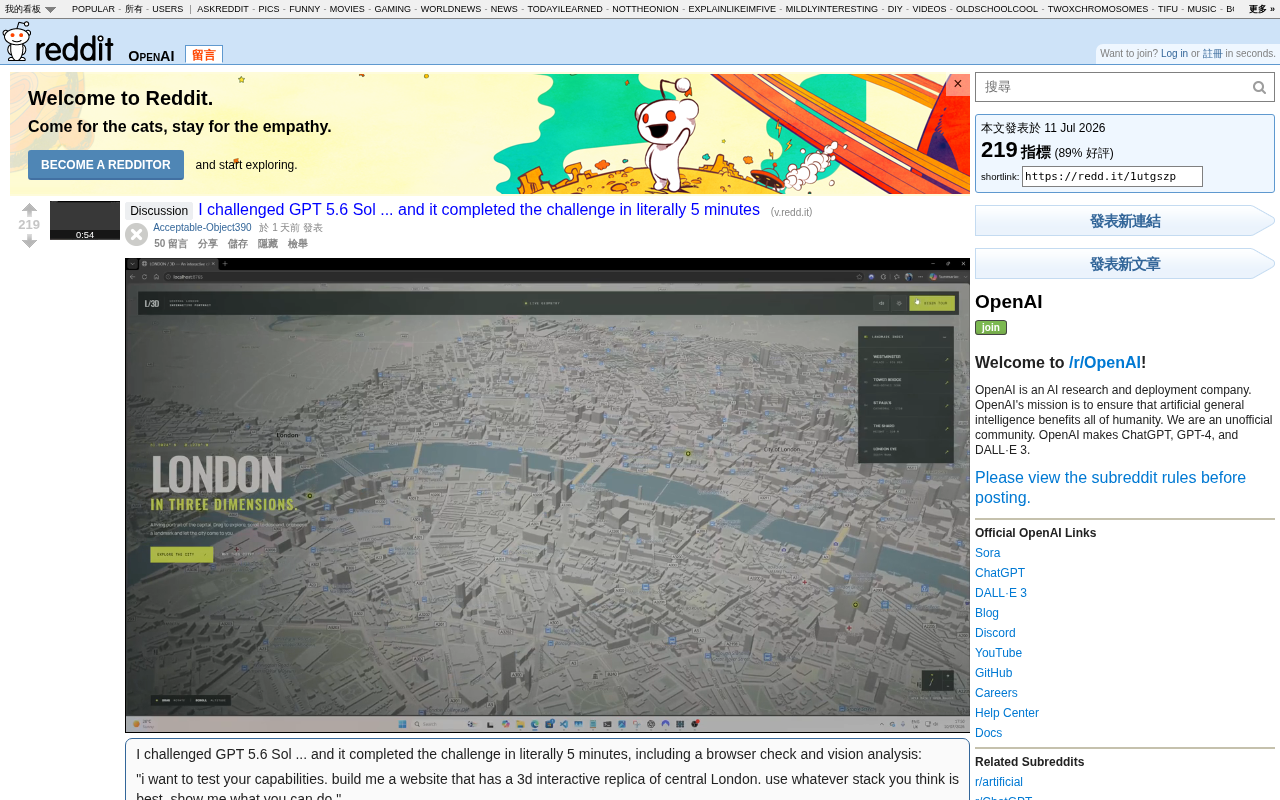Open DIY in the top bar

click(x=895, y=9)
